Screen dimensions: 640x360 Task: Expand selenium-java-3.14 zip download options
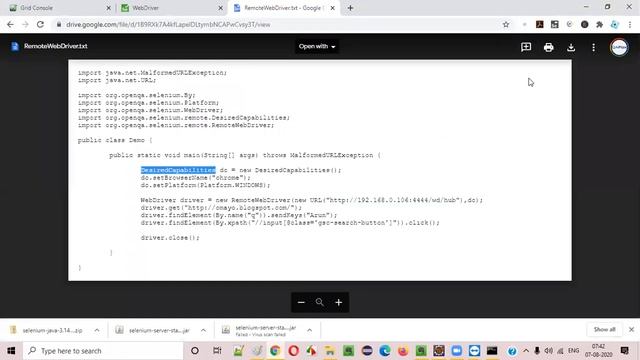pos(97,330)
